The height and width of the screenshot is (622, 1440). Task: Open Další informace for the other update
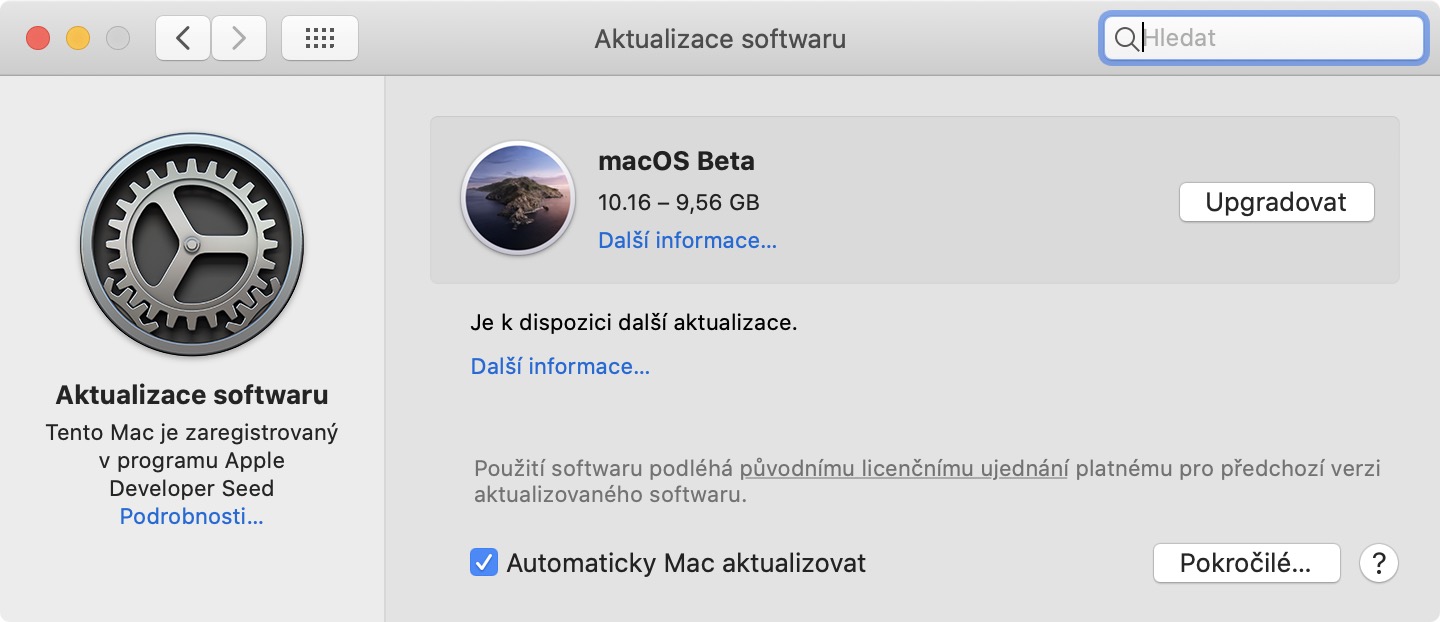click(560, 367)
